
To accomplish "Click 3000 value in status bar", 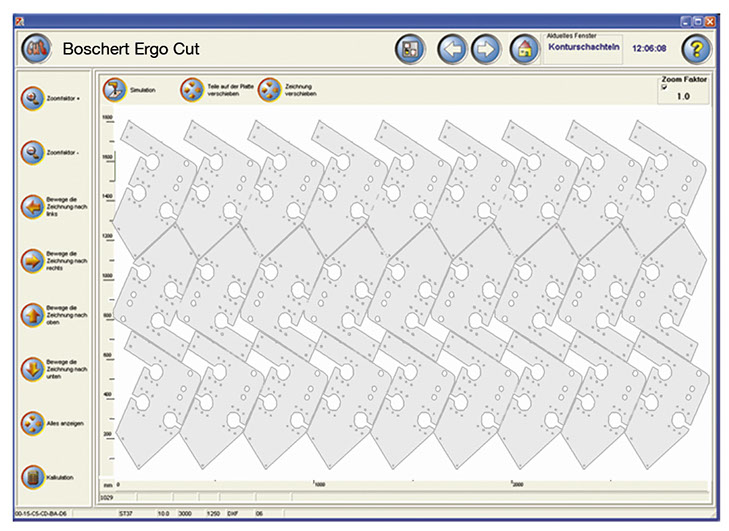I will [x=185, y=514].
